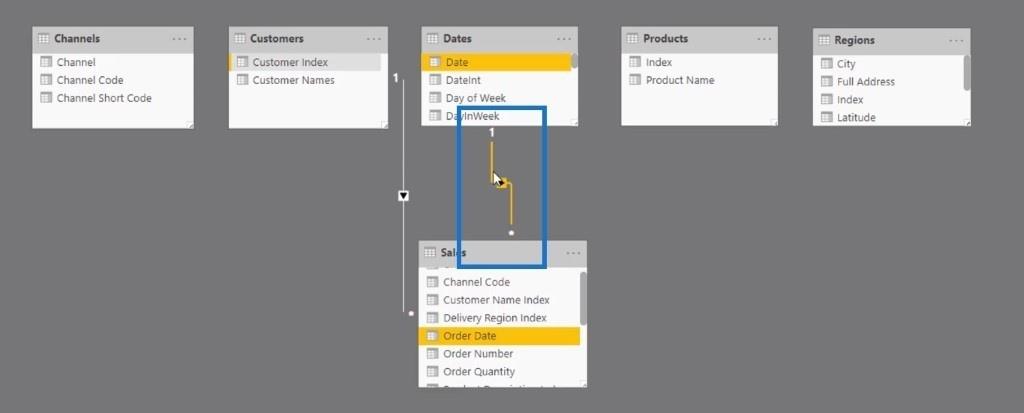Image resolution: width=1024 pixels, height=413 pixels.
Task: Open the Channels table options ellipsis
Action: click(179, 39)
